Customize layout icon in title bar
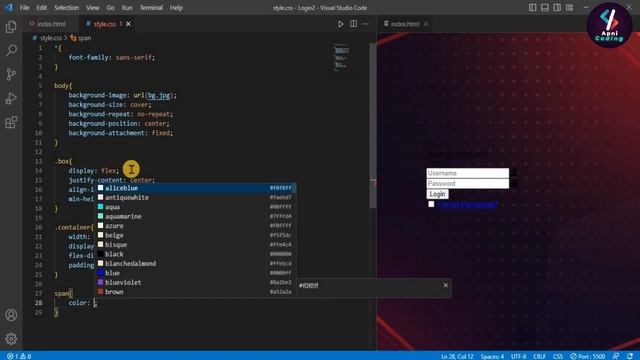Viewport: 640px width, 360px height. click(x=569, y=7)
